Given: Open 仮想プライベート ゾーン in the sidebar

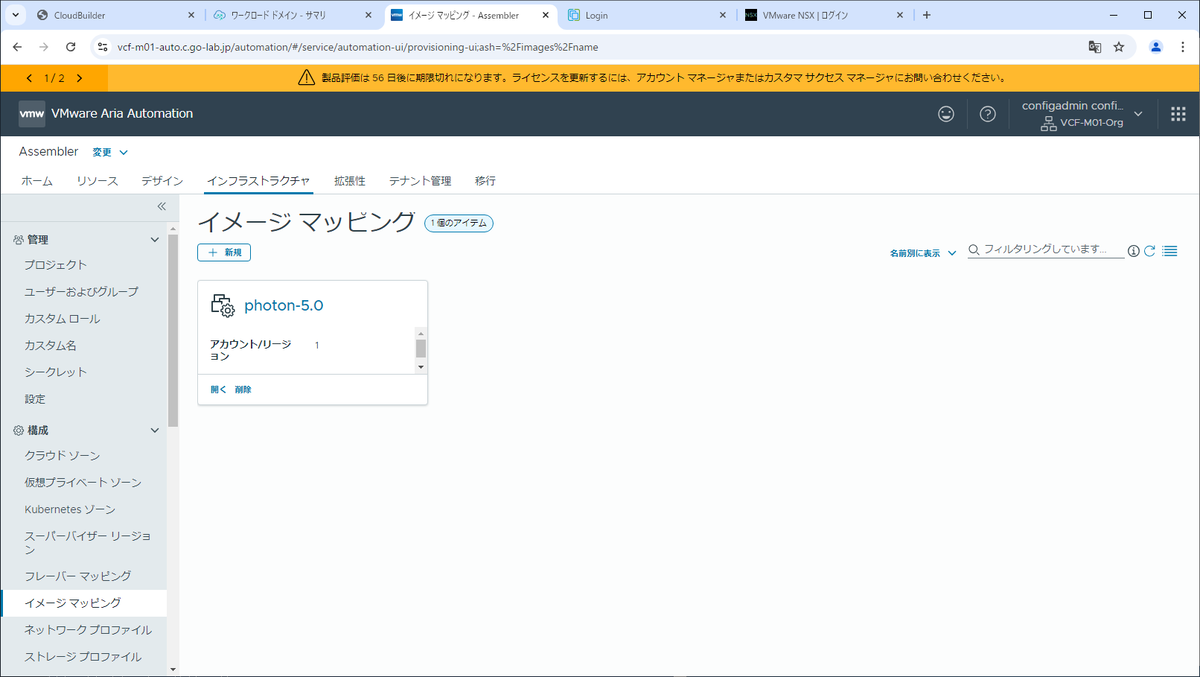Looking at the screenshot, I should (83, 483).
